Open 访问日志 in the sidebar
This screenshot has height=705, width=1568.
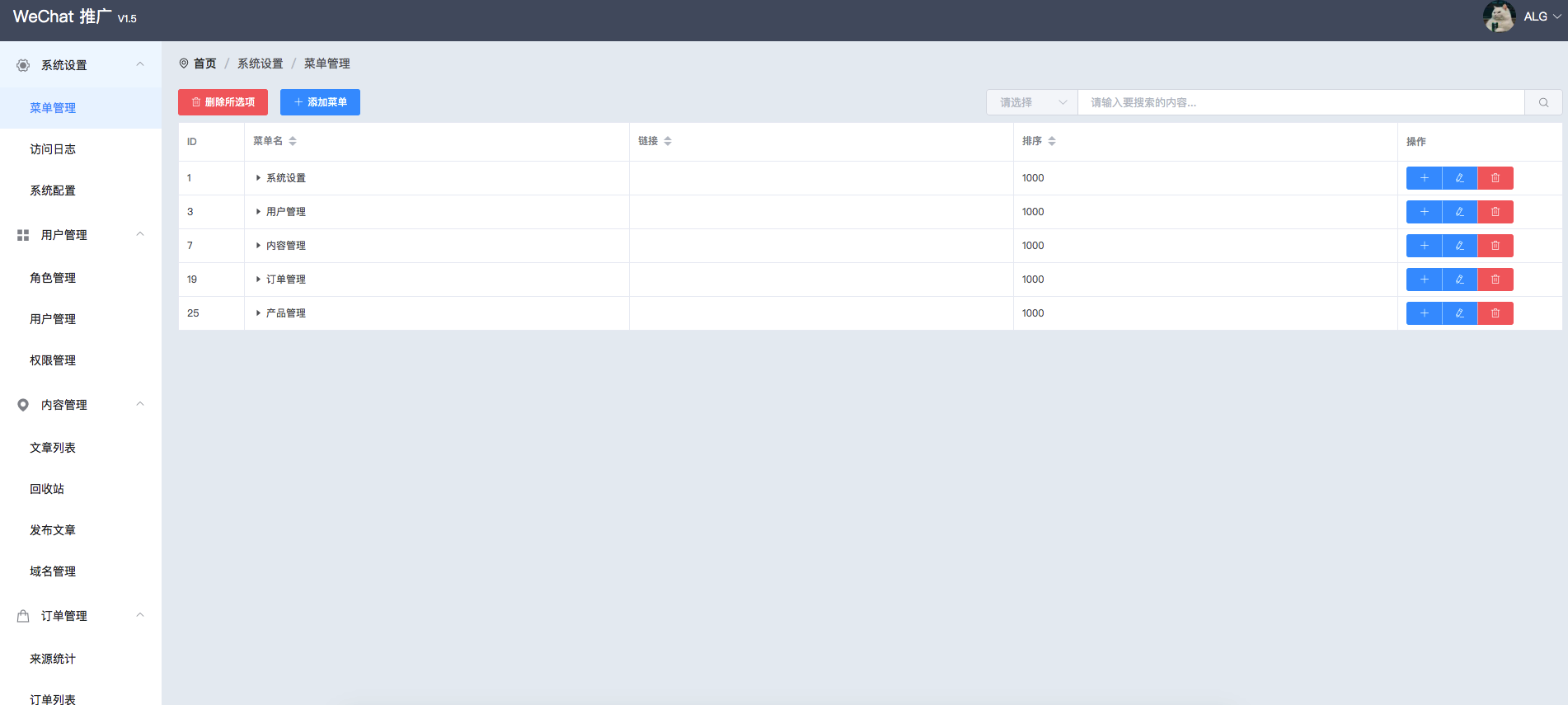[53, 149]
